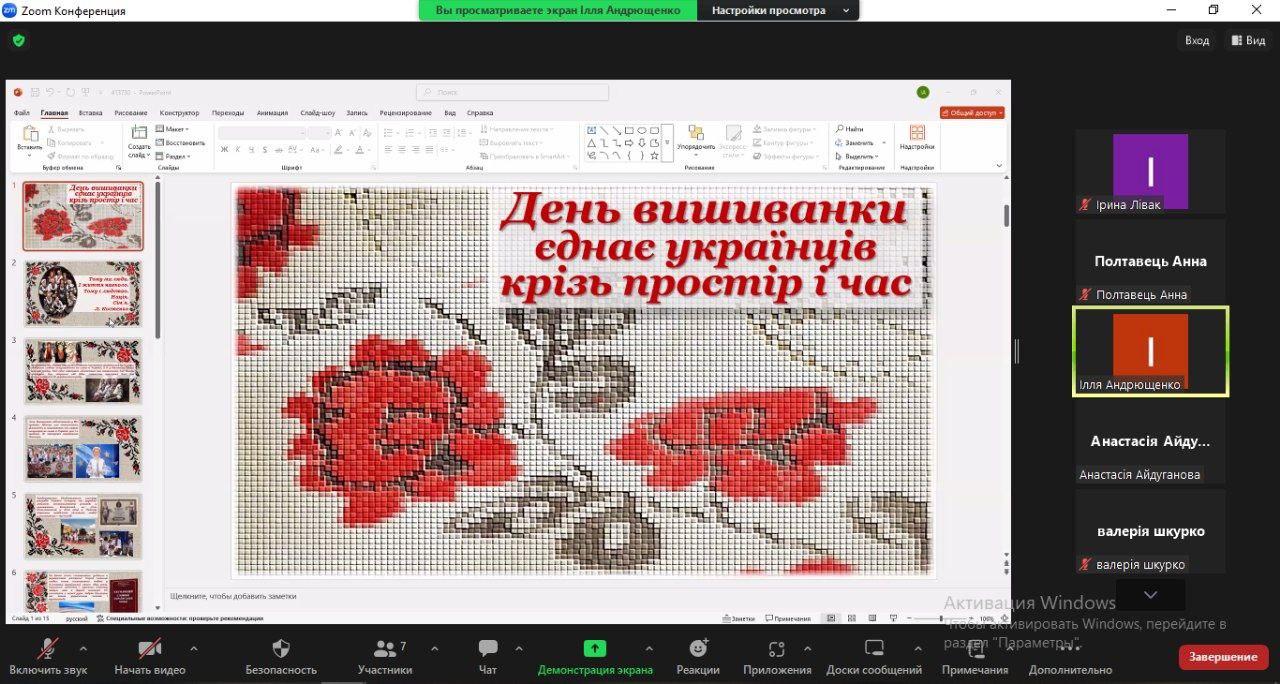The width and height of the screenshot is (1280, 684).
Task: Toggle the Вид layout button
Action: [1249, 41]
